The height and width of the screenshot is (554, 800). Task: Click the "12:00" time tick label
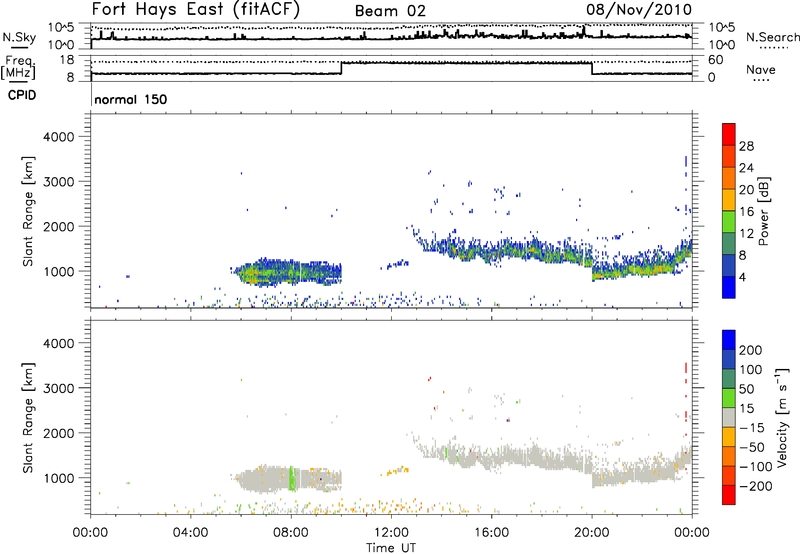(391, 533)
